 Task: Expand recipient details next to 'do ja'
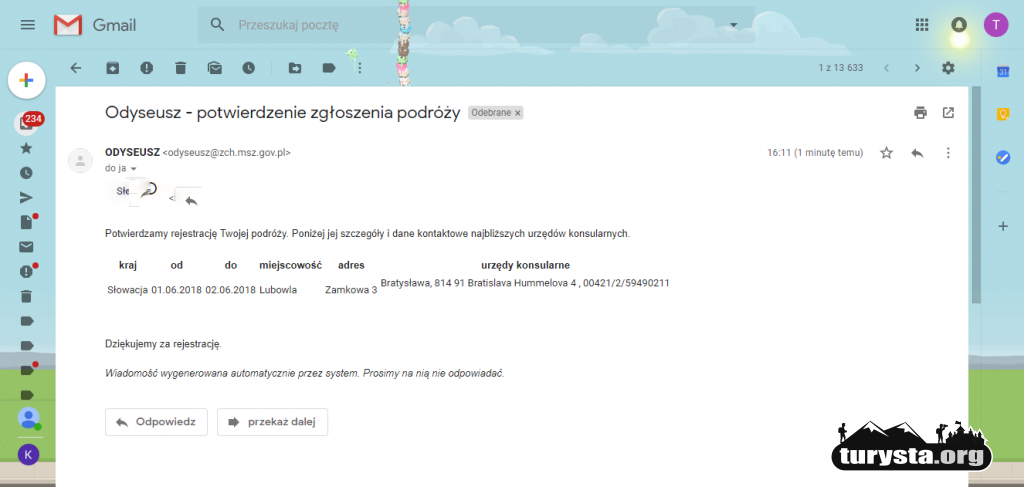click(x=134, y=169)
